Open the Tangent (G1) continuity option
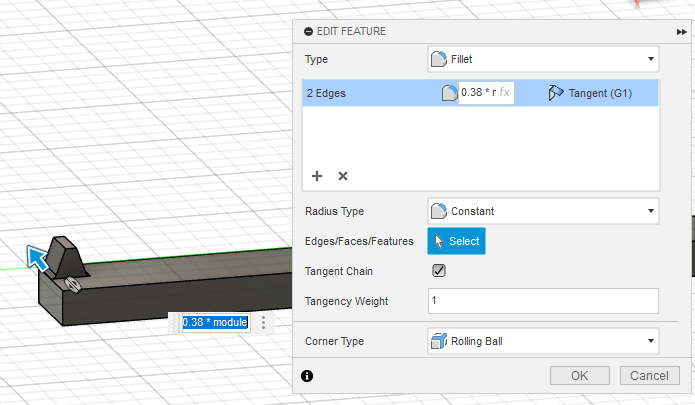The height and width of the screenshot is (405, 695). 590,93
